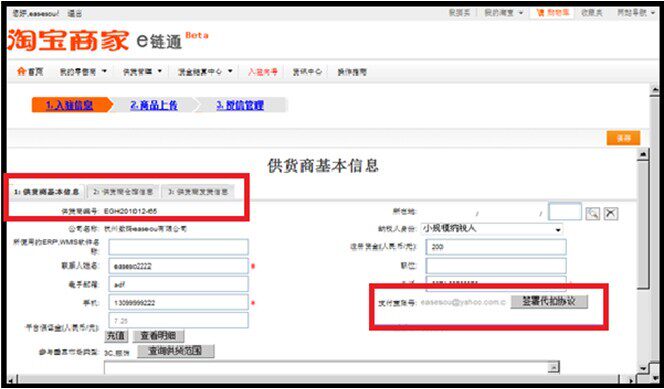Open the top-bar link before 网站导航

point(592,13)
